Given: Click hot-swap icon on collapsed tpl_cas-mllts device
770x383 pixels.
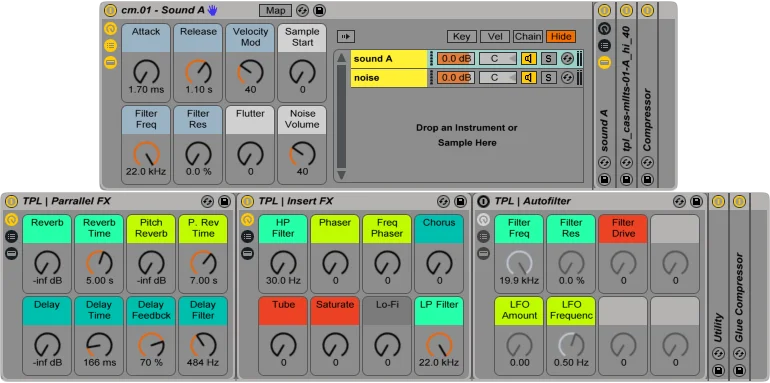Looking at the screenshot, I should pyautogui.click(x=626, y=162).
